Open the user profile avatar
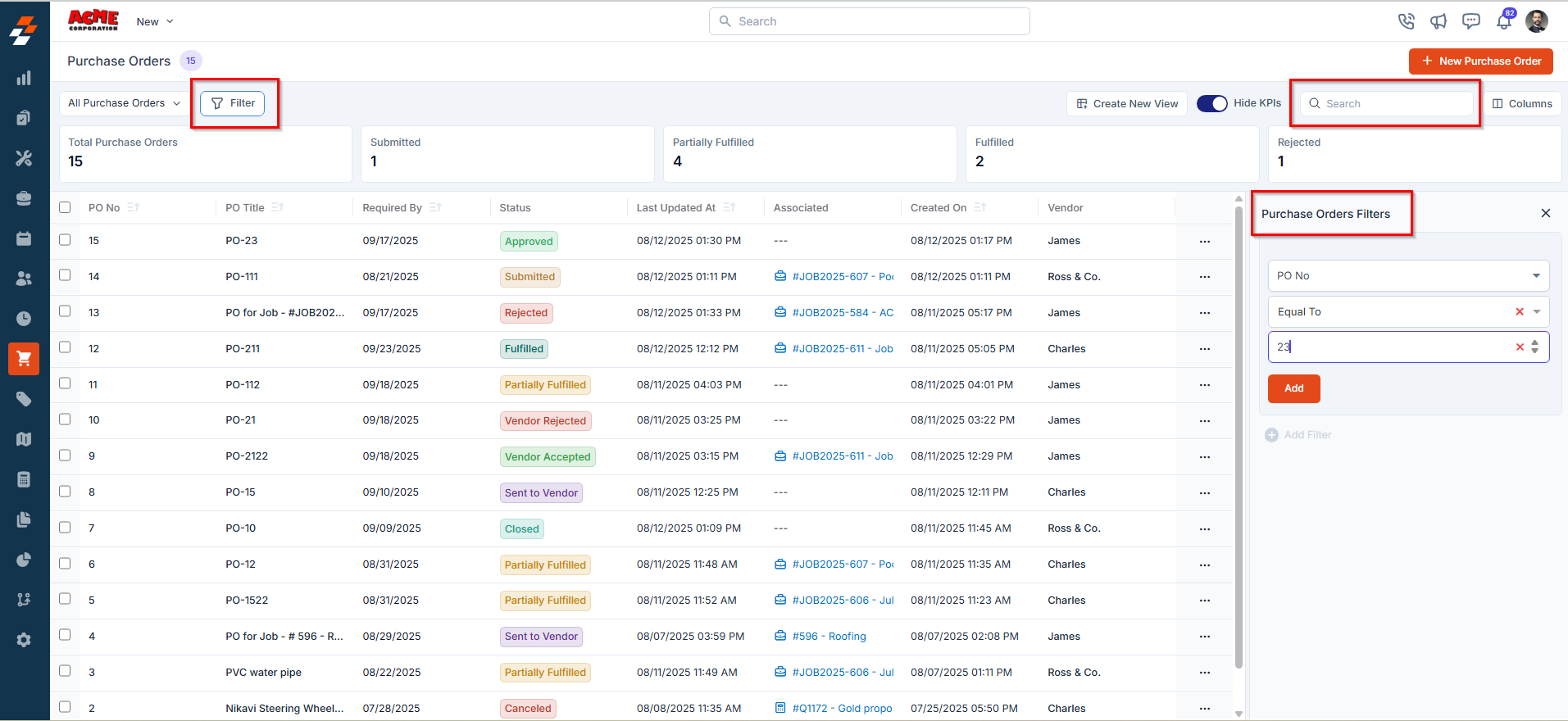 1537,21
